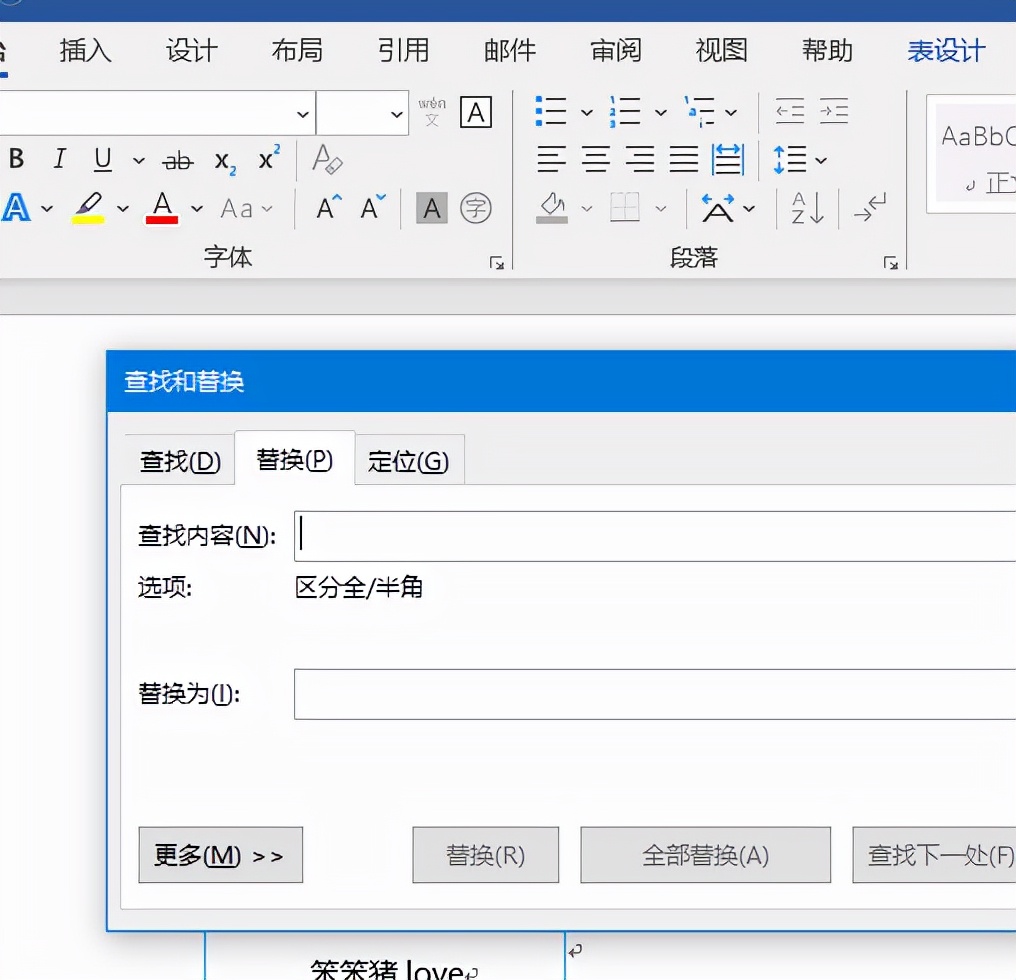
Task: Open font name dropdown
Action: [x=303, y=114]
